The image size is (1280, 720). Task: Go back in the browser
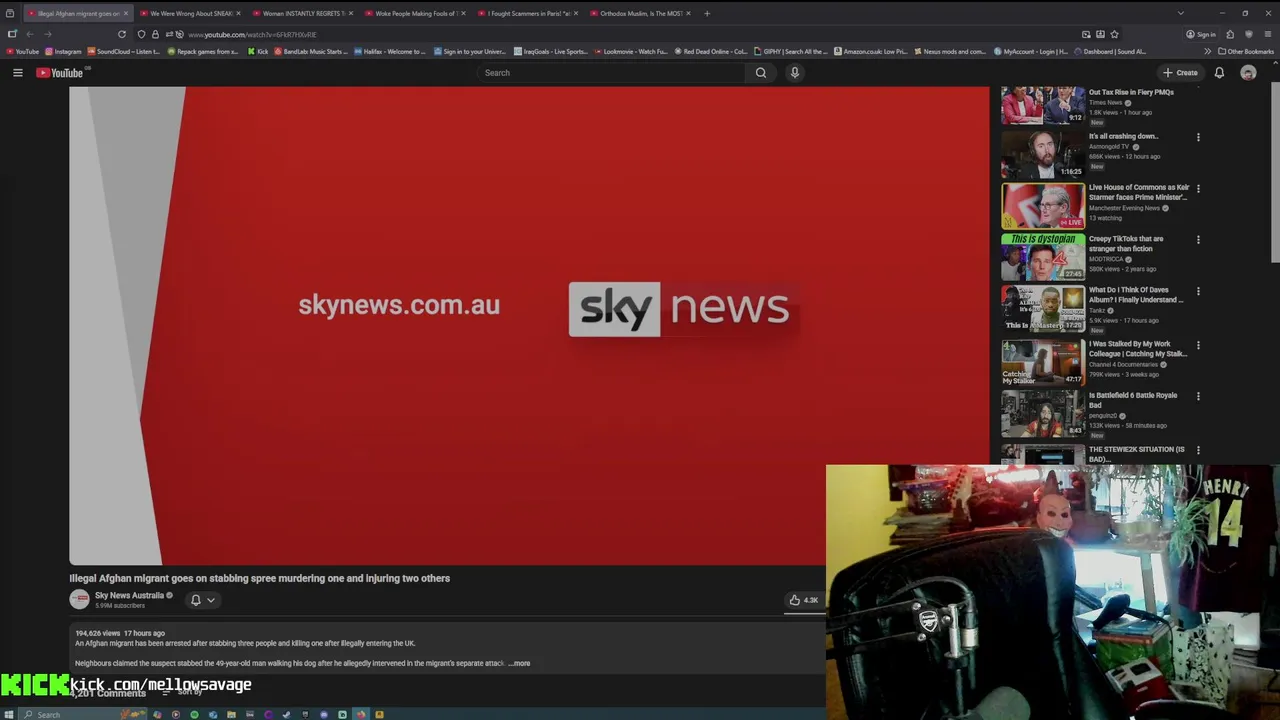tap(30, 34)
